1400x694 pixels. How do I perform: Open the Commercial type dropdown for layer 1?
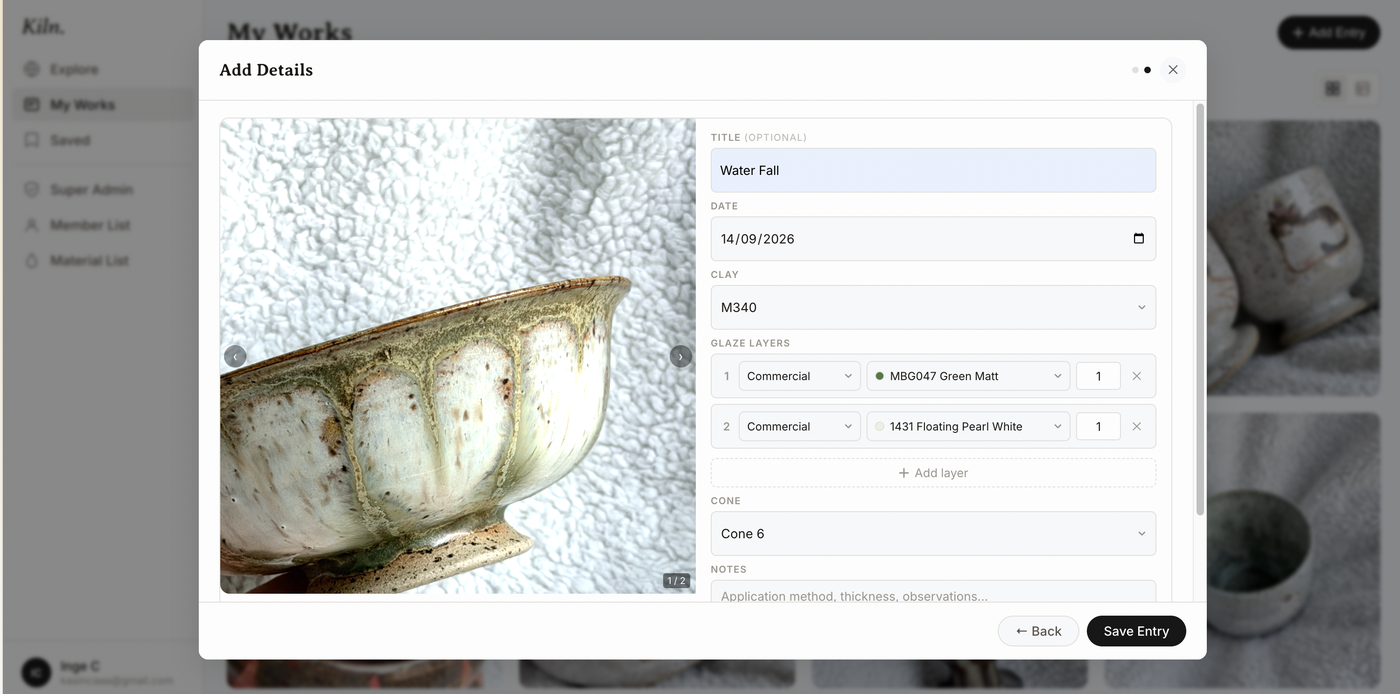(799, 376)
